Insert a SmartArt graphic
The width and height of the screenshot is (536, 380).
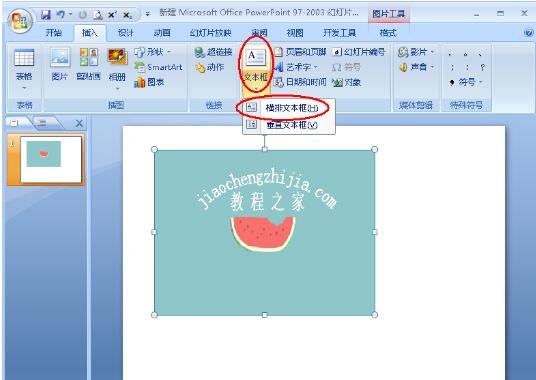click(158, 67)
